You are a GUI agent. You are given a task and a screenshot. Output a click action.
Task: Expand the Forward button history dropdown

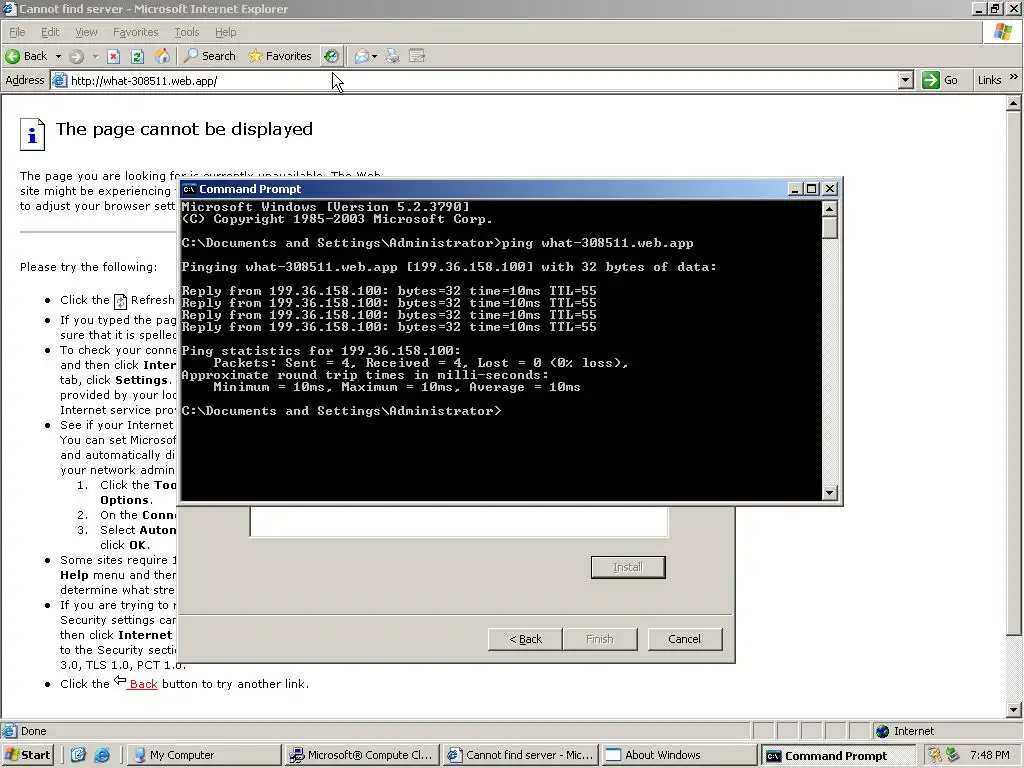click(95, 56)
